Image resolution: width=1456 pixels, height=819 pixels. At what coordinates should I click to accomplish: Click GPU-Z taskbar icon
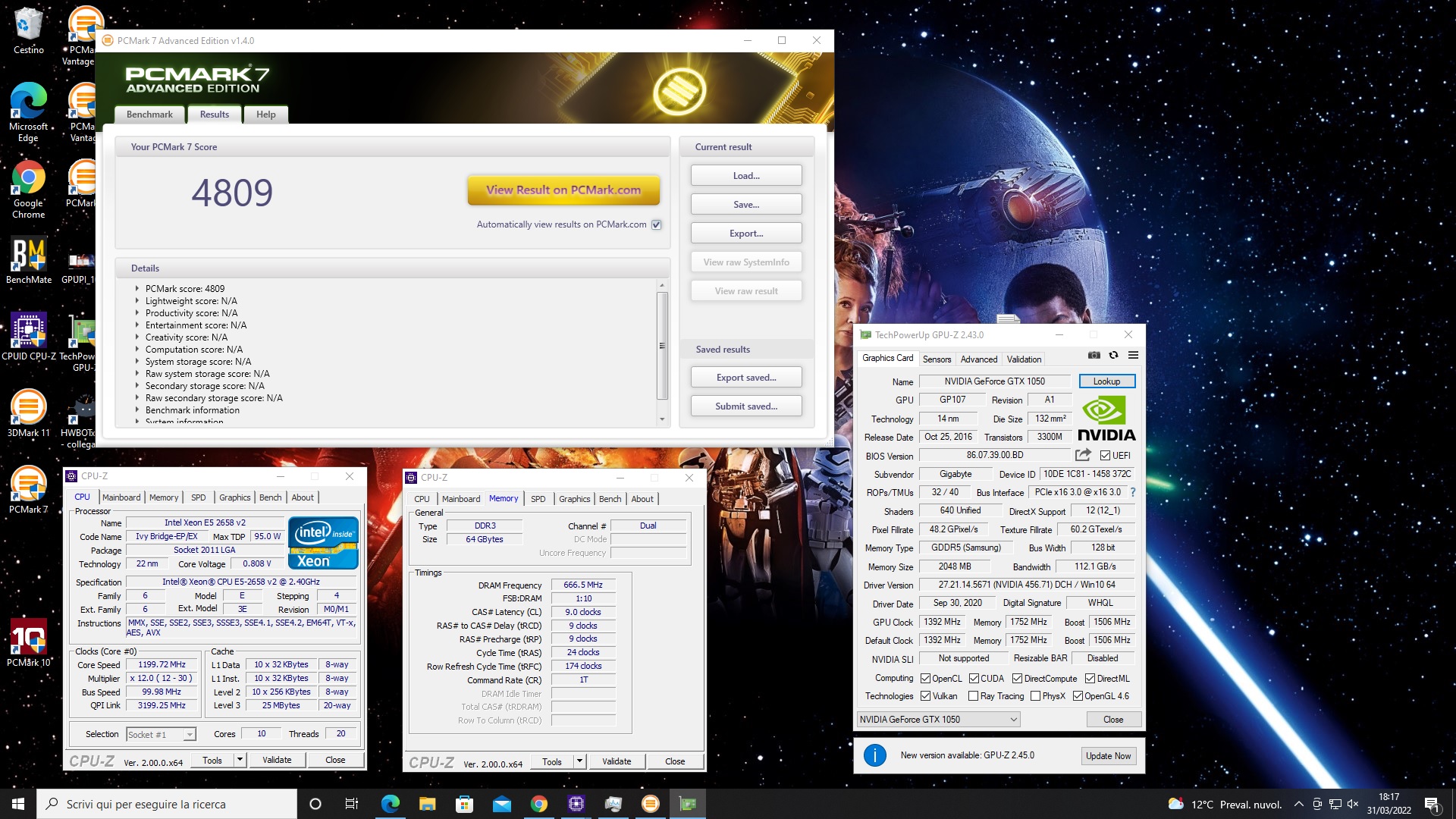point(688,804)
